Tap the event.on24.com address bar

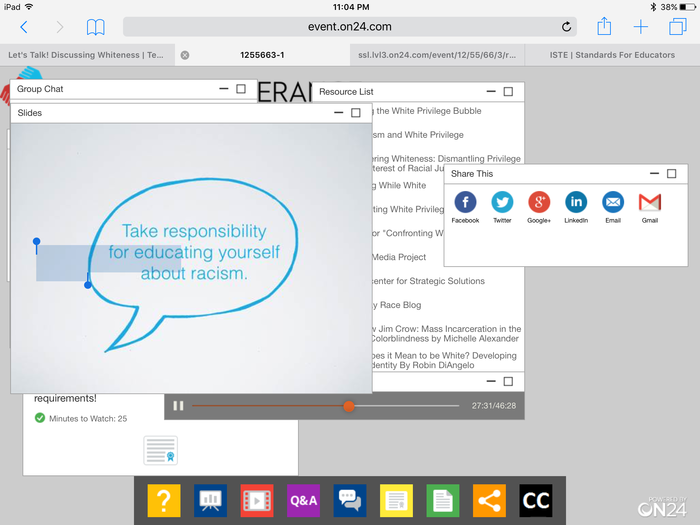[x=350, y=27]
